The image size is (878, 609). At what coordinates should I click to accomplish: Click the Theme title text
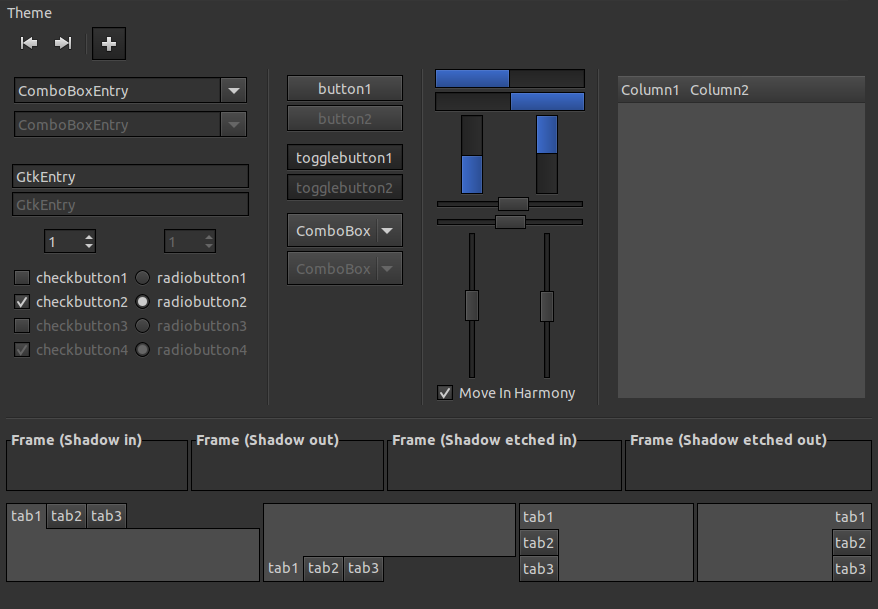(x=29, y=13)
